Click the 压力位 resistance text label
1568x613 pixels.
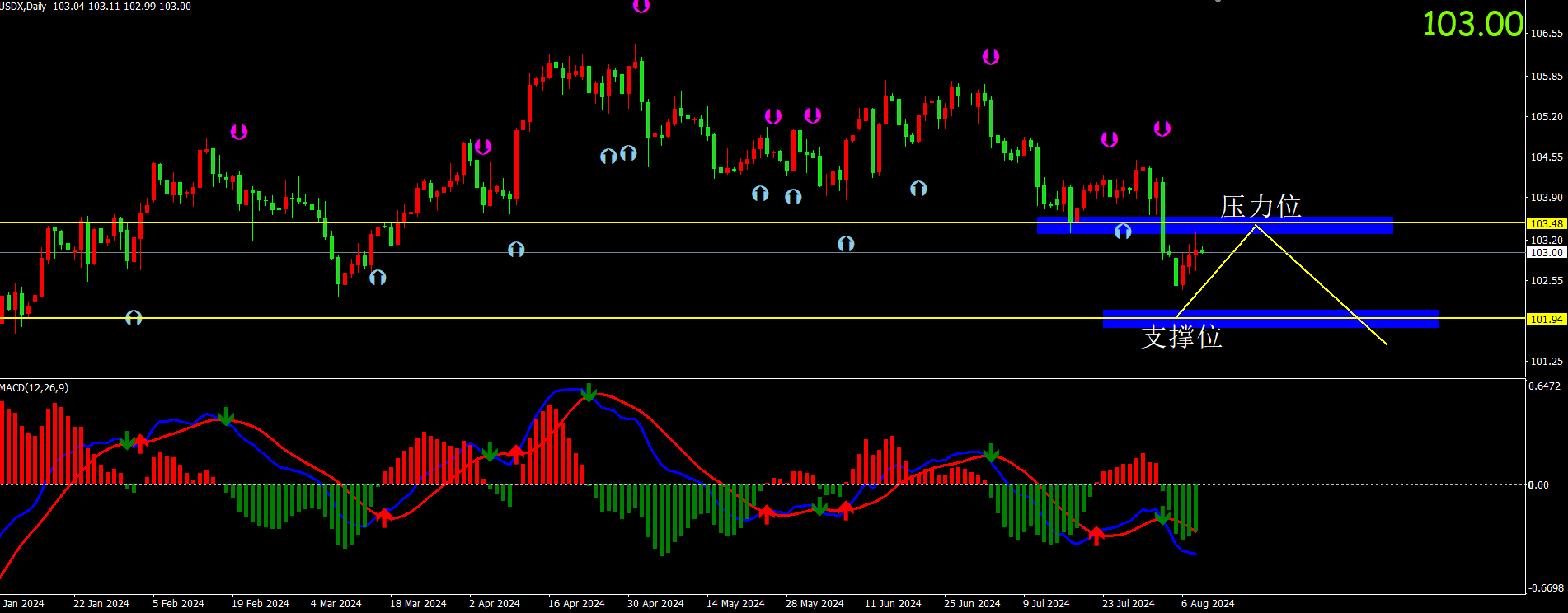(1261, 207)
